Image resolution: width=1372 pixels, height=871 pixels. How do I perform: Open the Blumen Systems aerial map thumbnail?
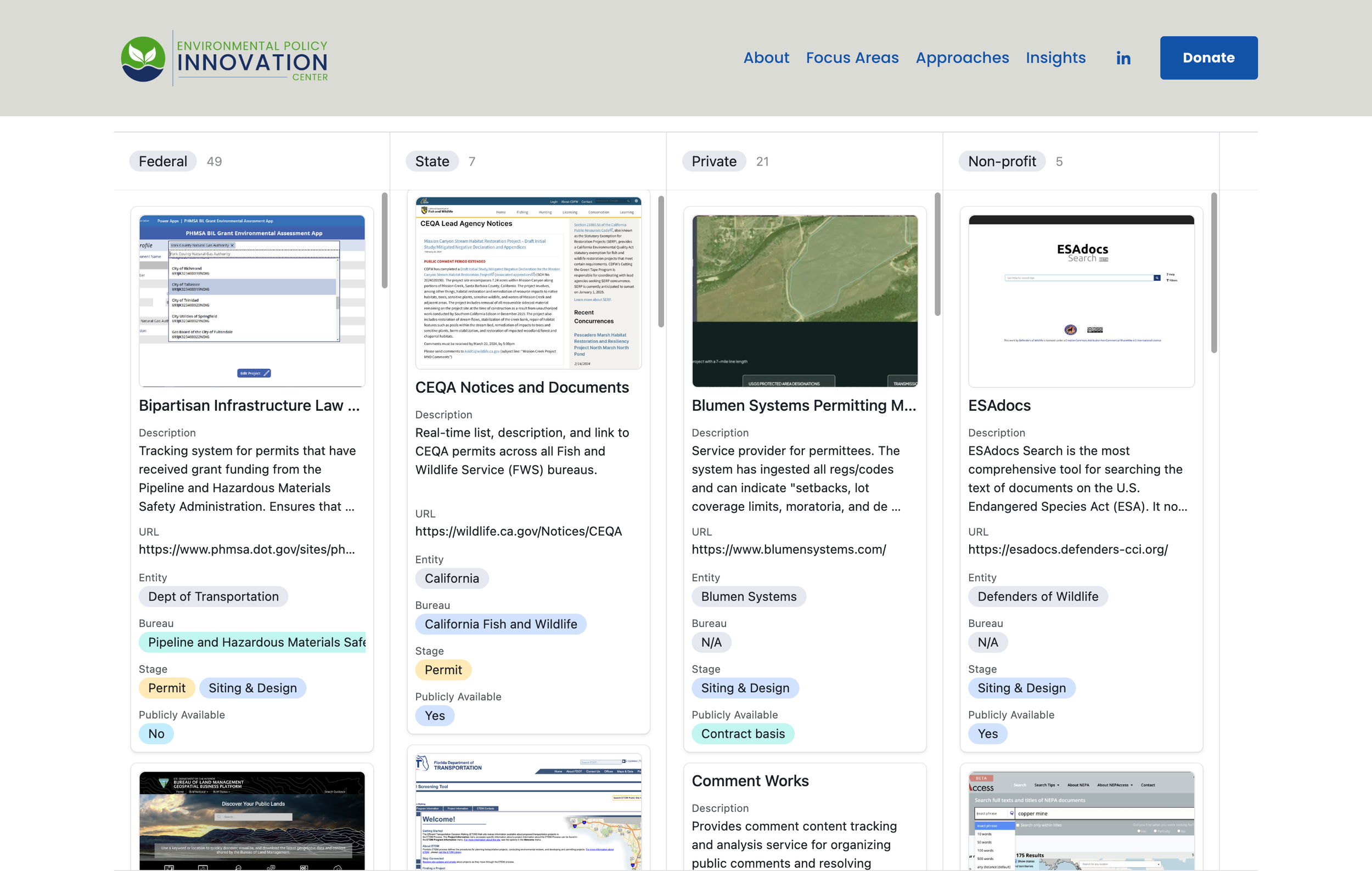coord(804,301)
